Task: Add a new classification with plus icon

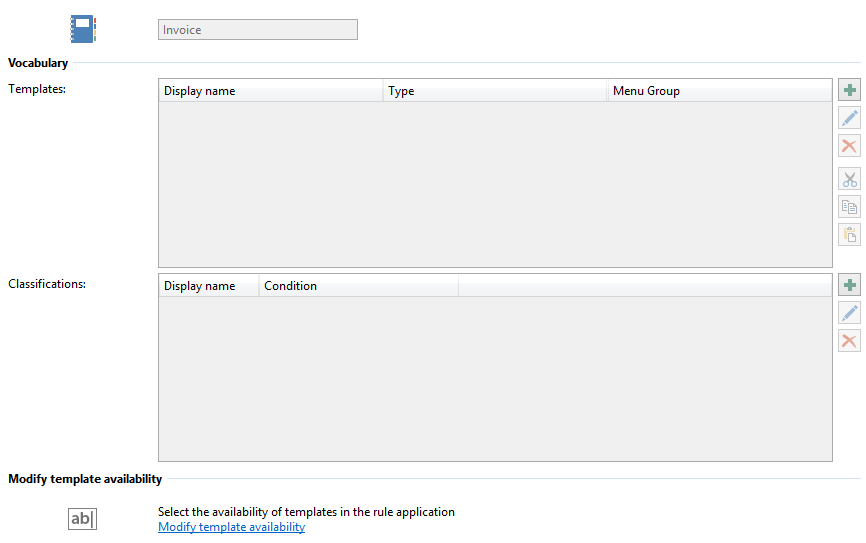Action: coord(849,286)
